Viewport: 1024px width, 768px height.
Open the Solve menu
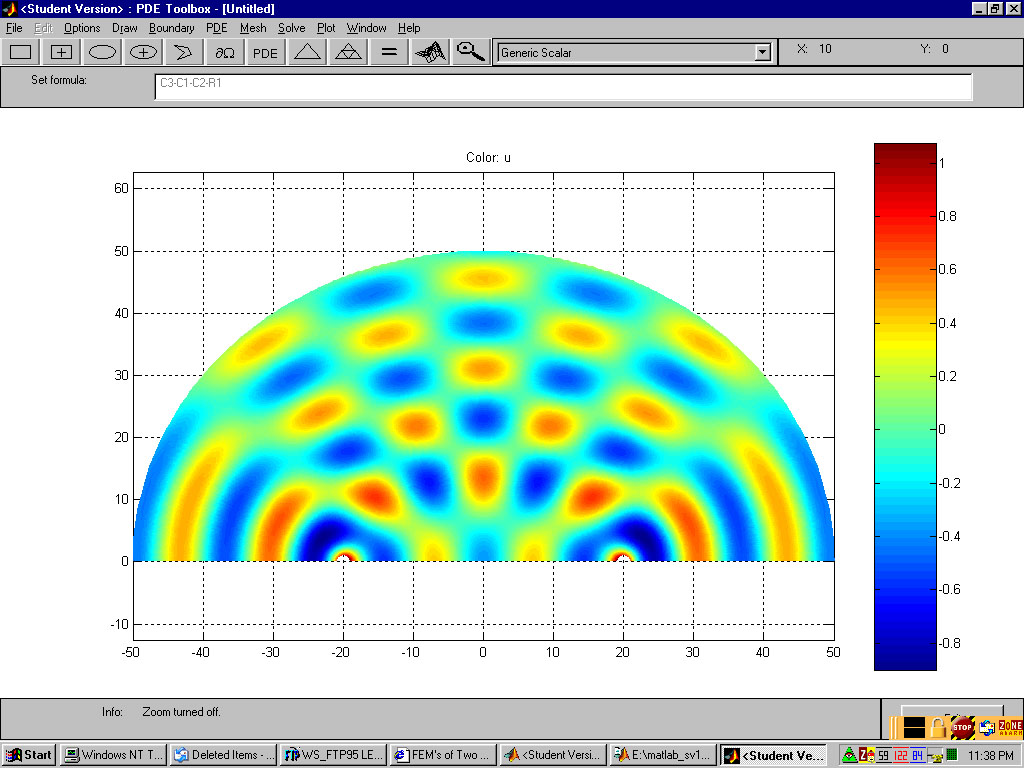point(291,28)
